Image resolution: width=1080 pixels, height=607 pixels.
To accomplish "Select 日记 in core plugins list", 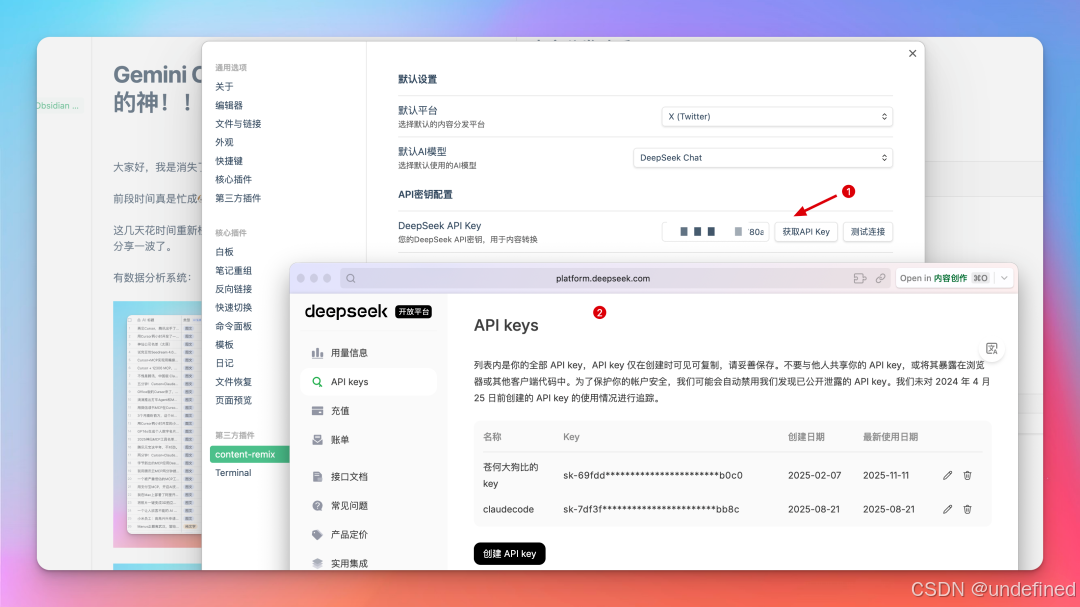I will pyautogui.click(x=224, y=364).
